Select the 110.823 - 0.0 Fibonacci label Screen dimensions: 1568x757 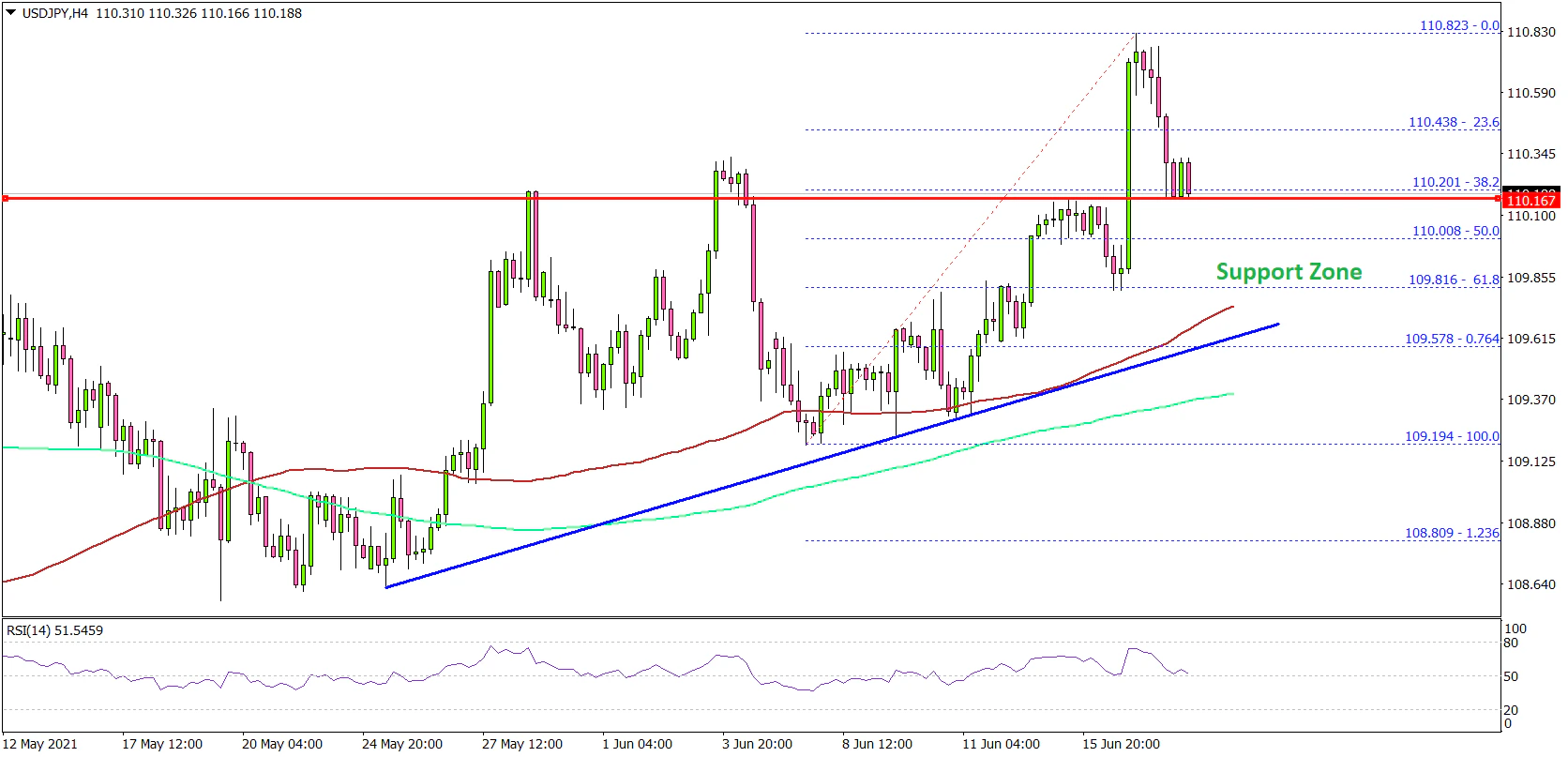coord(1458,25)
